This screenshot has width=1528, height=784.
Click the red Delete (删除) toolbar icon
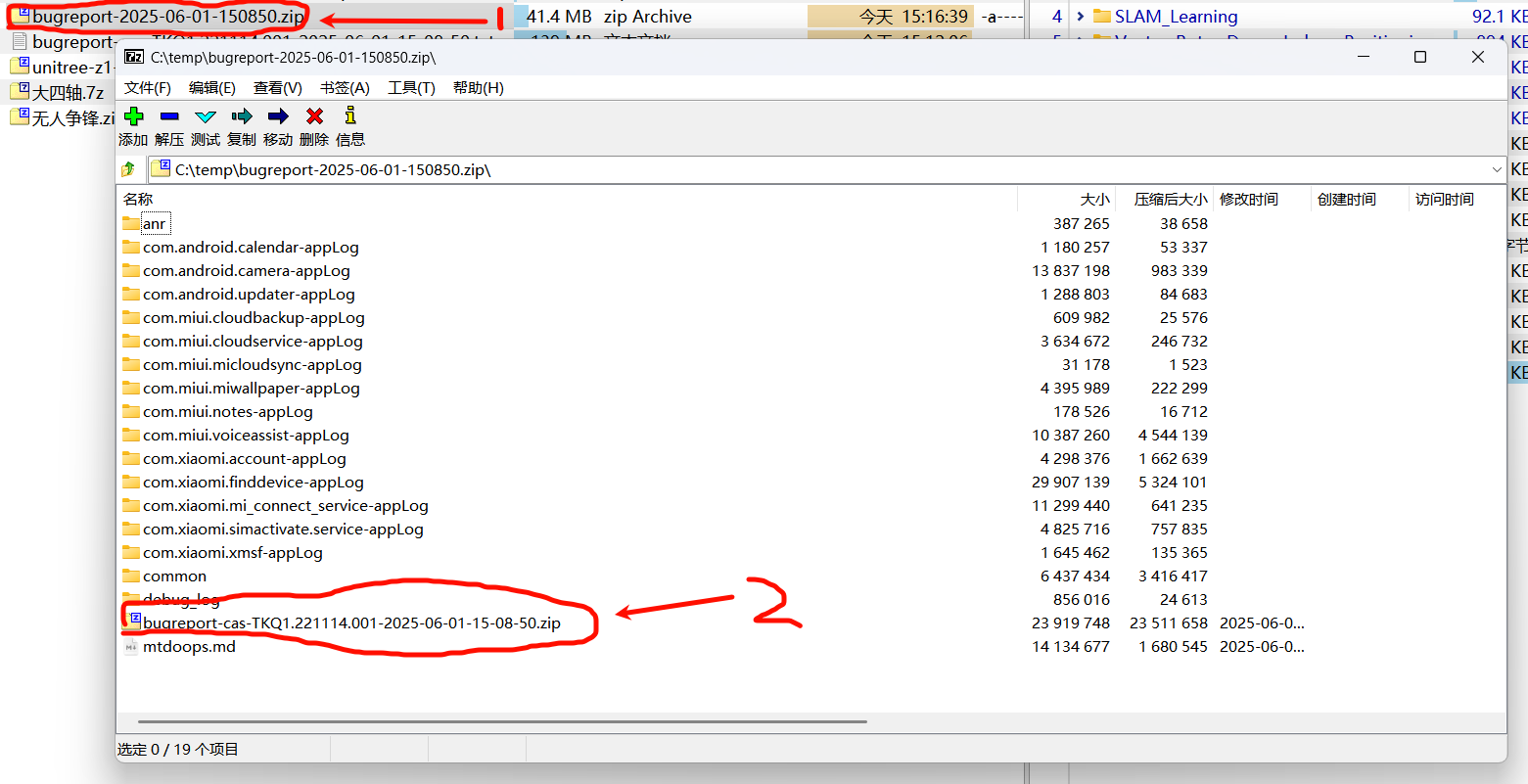314,116
